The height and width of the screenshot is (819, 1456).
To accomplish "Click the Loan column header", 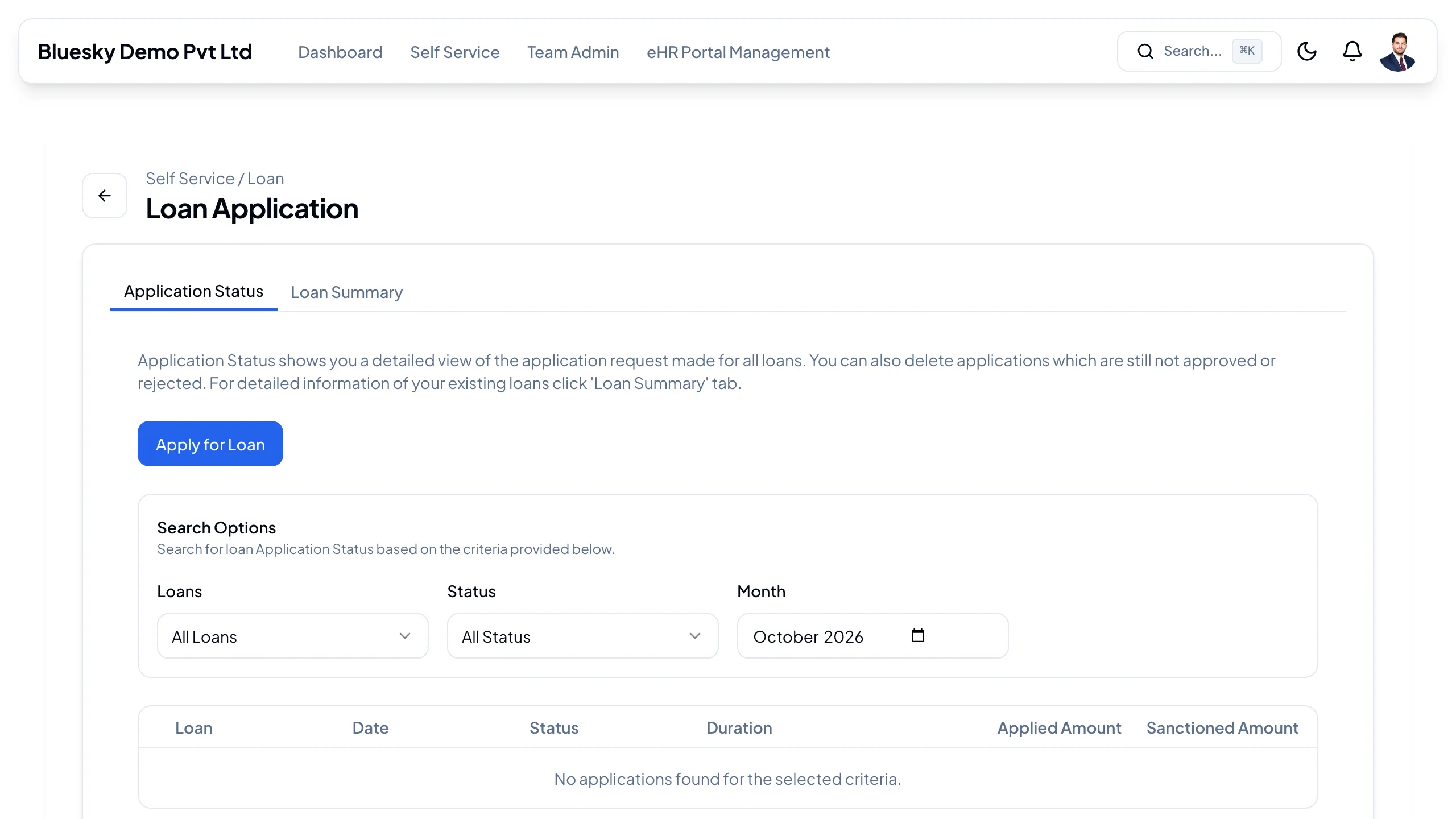I will coord(193,728).
